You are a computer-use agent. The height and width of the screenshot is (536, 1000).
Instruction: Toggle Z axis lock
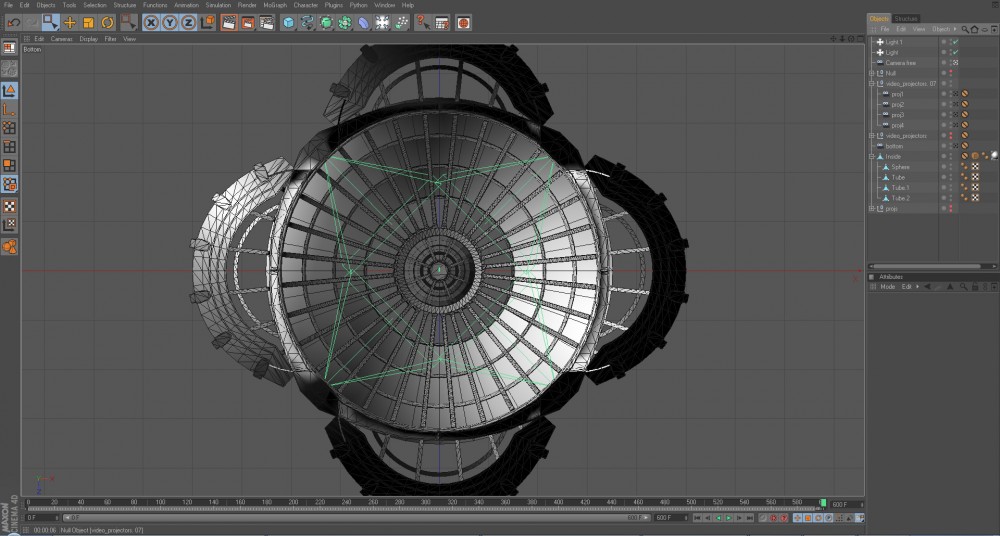pyautogui.click(x=188, y=23)
